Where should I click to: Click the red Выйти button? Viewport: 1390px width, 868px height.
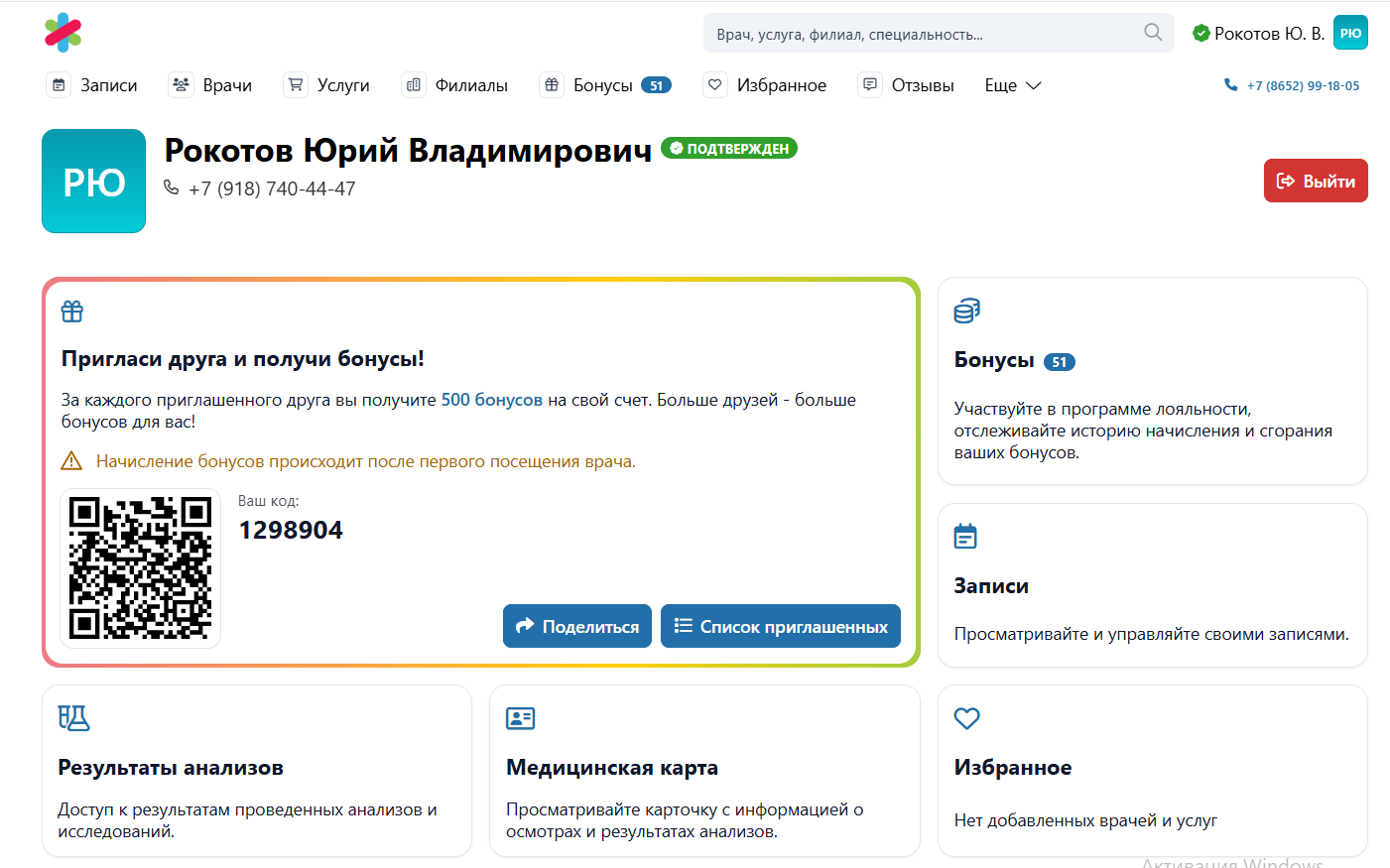[x=1315, y=181]
